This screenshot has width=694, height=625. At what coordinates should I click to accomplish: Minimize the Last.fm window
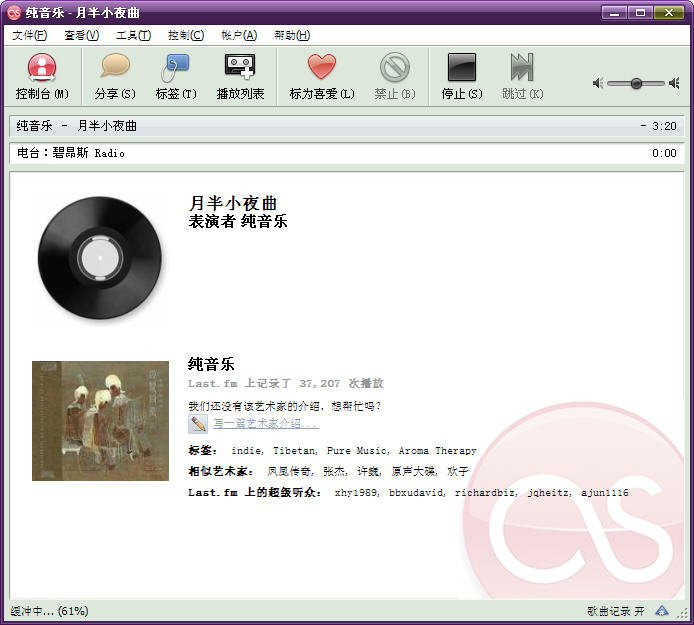(614, 12)
